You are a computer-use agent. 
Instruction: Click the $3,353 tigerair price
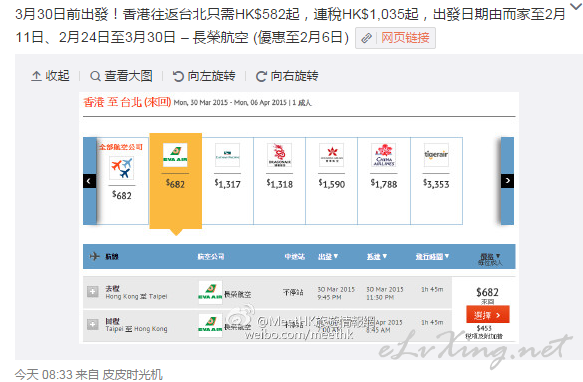click(436, 184)
